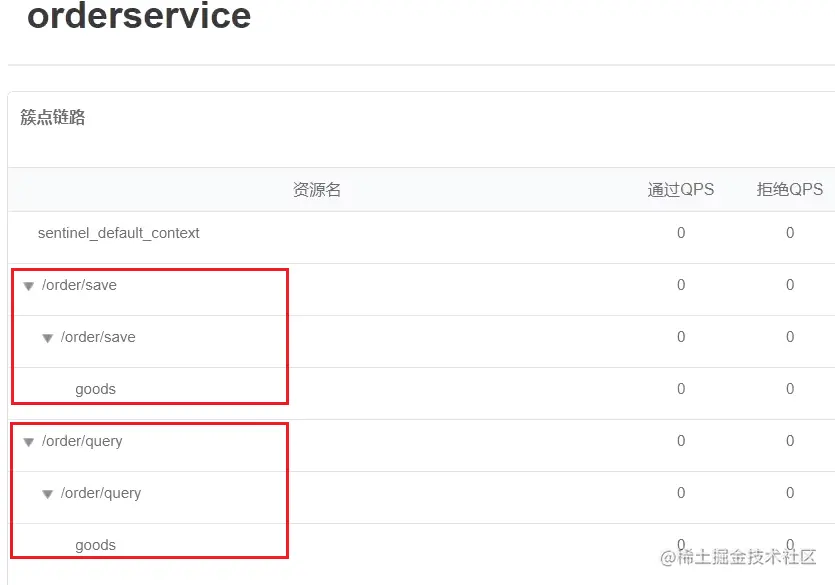Click 拒绝QPS value for sentinel_default_context
The height and width of the screenshot is (585, 835).
point(790,233)
